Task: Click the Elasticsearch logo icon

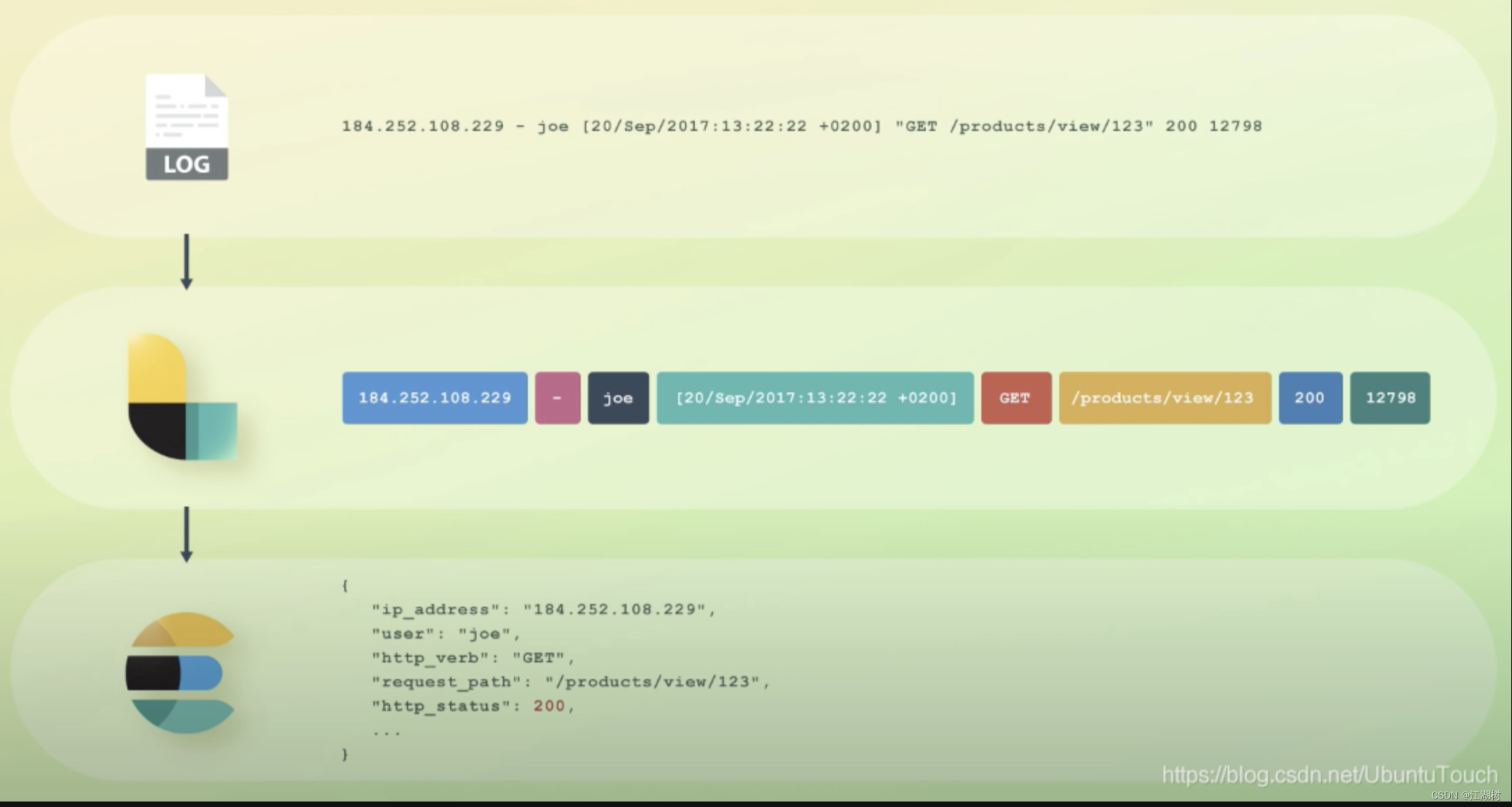Action: (x=180, y=673)
